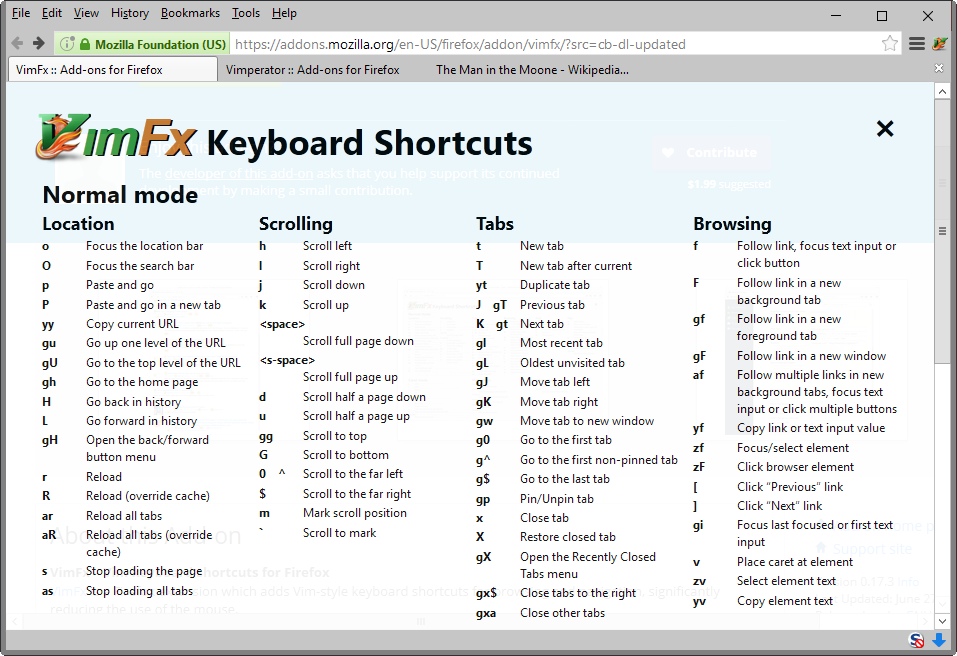Click 'Click browser element' text
The height and width of the screenshot is (656, 957).
click(795, 467)
